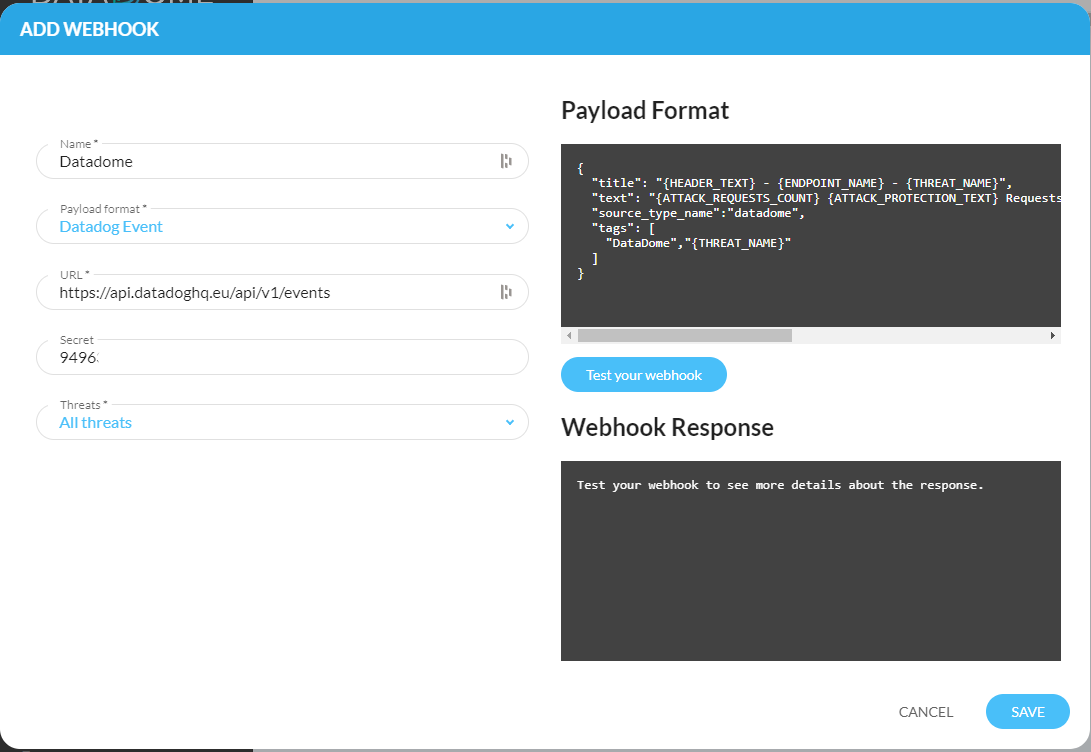Viewport: 1091px width, 752px height.
Task: Cancel the add webhook dialog
Action: [925, 712]
